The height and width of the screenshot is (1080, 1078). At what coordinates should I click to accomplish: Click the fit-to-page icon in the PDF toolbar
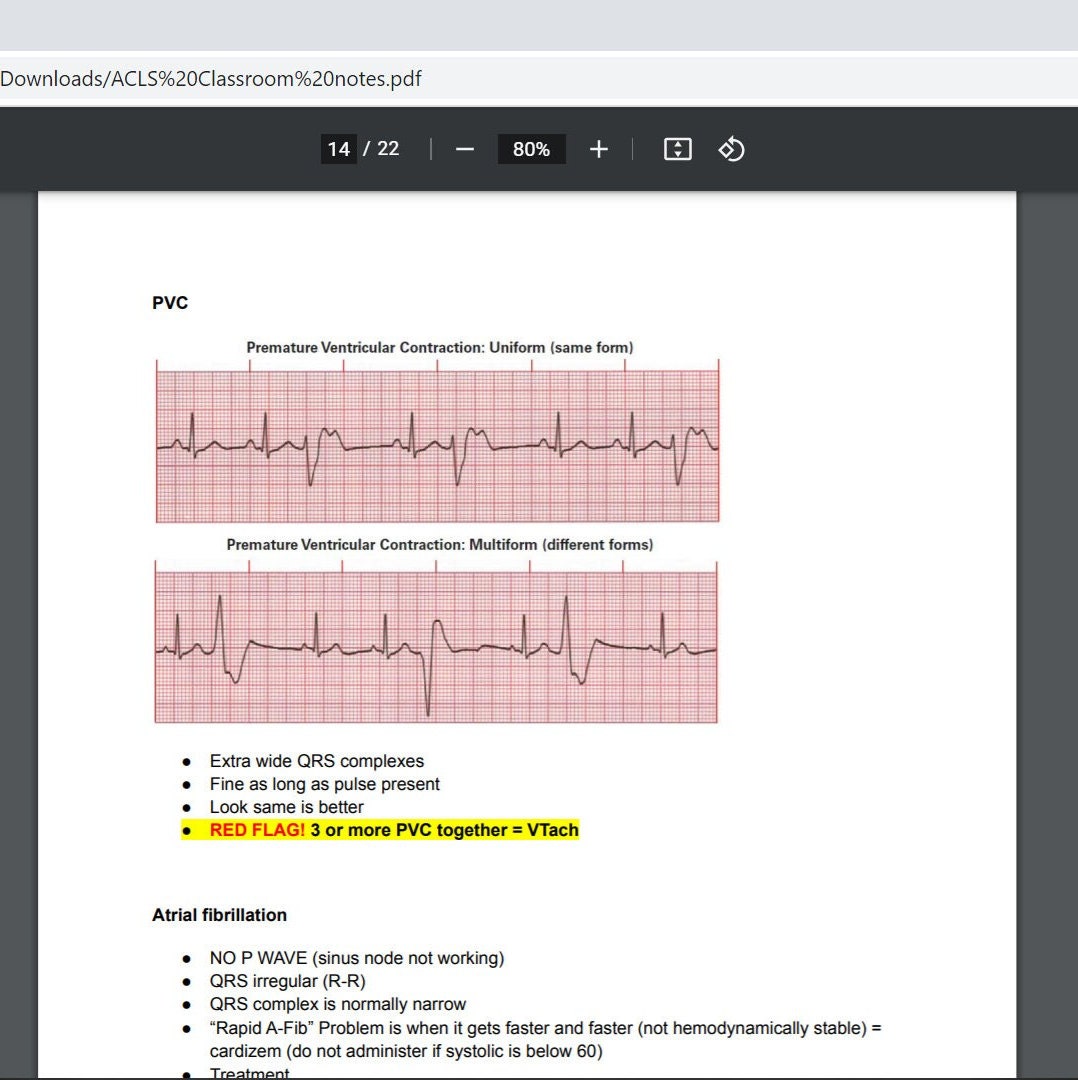pos(677,148)
